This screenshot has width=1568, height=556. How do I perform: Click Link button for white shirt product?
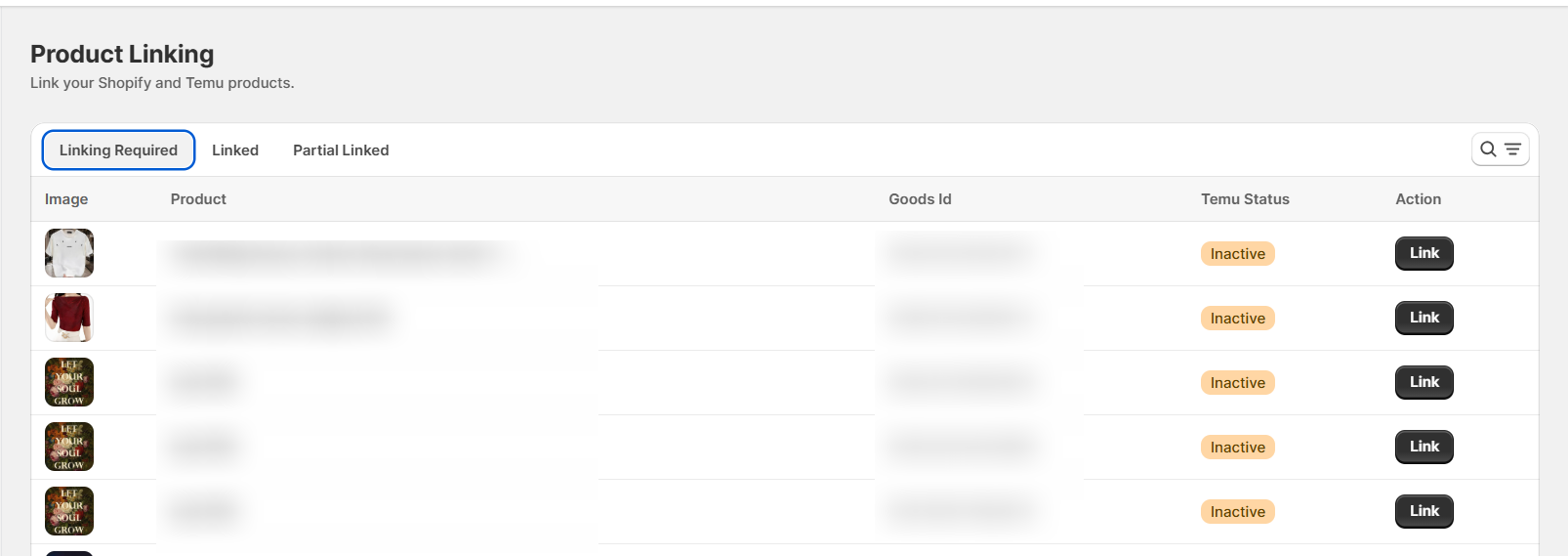tap(1424, 253)
